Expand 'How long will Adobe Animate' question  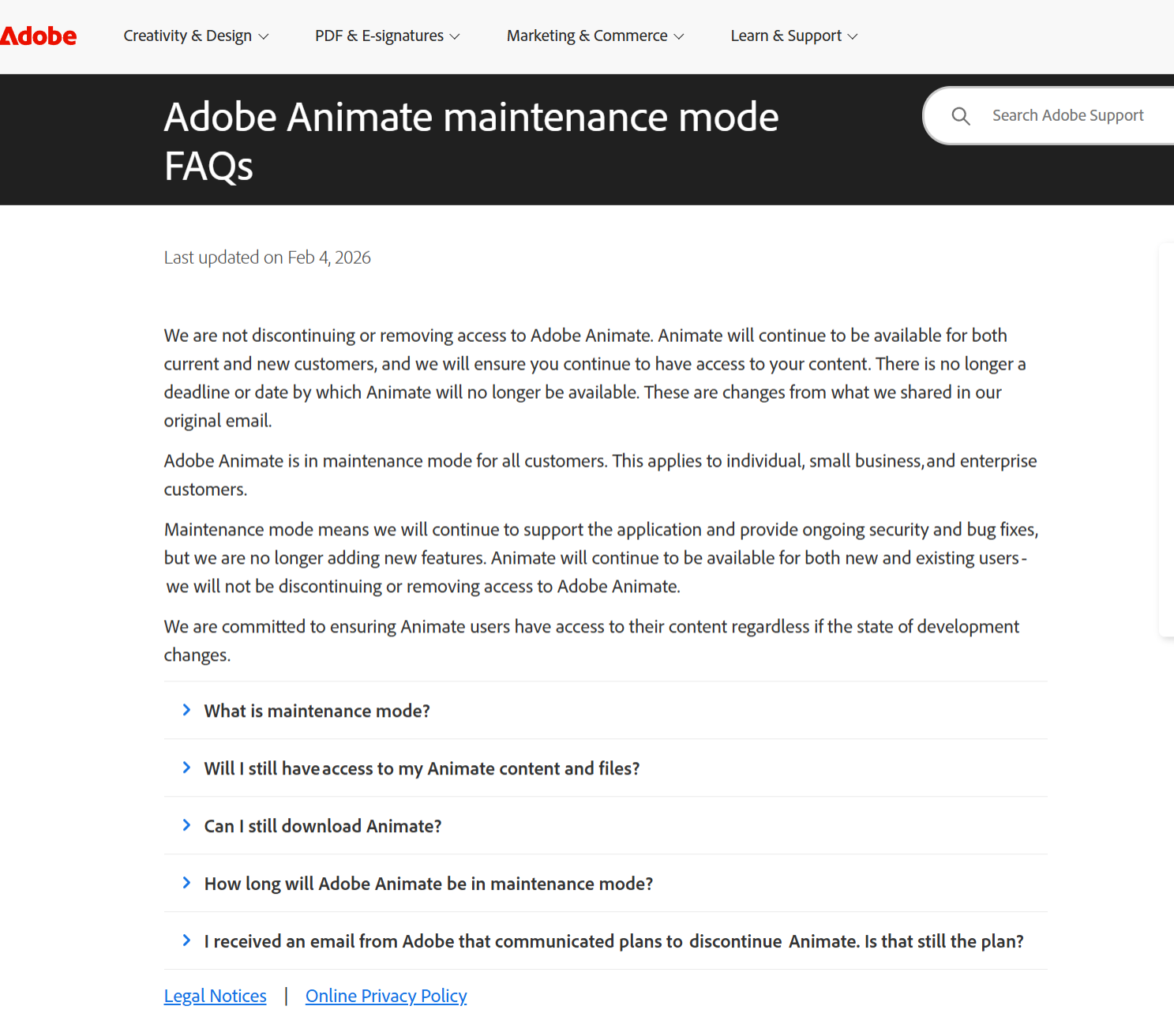pos(428,884)
